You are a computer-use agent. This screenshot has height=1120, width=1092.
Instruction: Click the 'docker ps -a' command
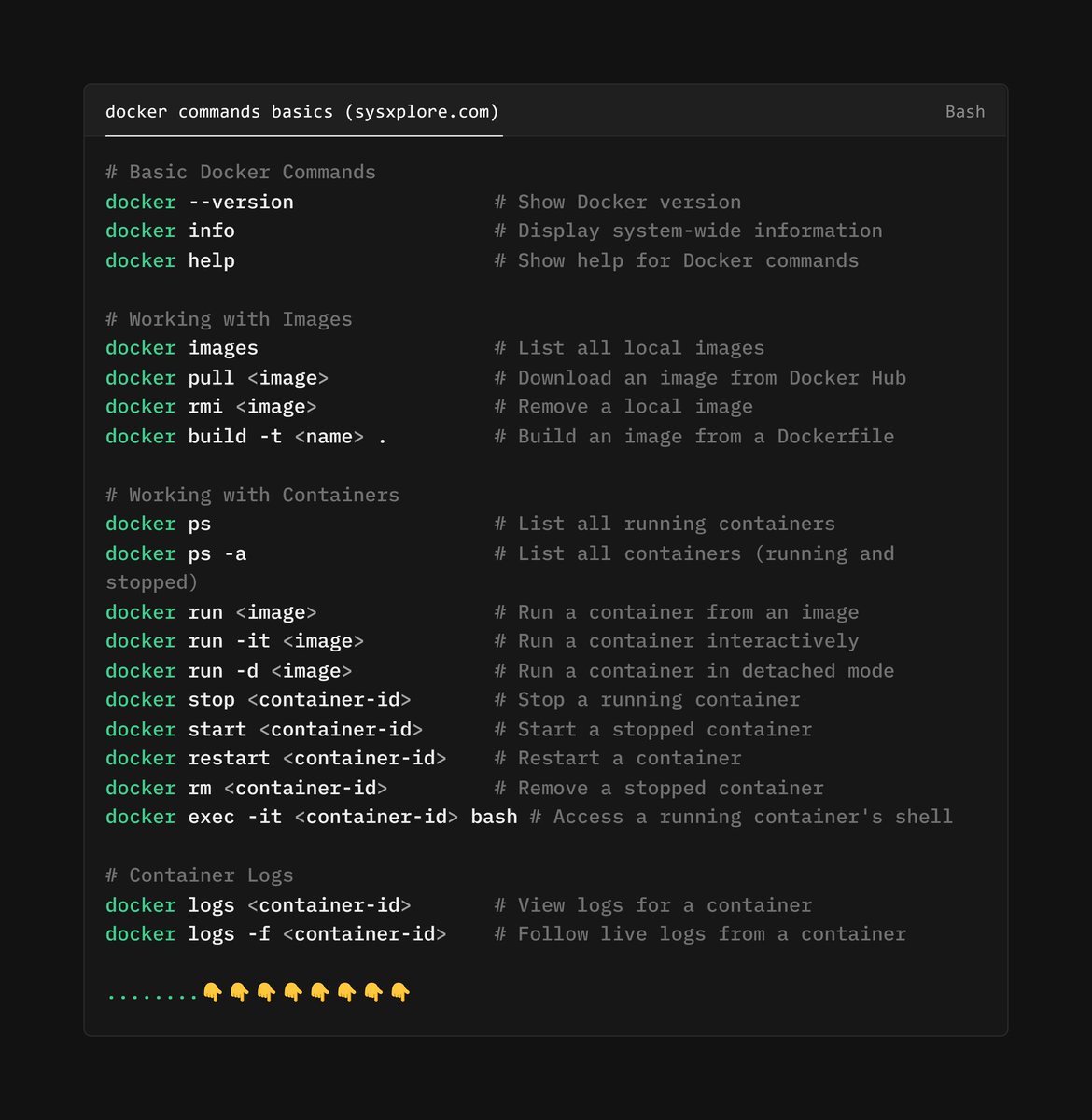coord(176,553)
